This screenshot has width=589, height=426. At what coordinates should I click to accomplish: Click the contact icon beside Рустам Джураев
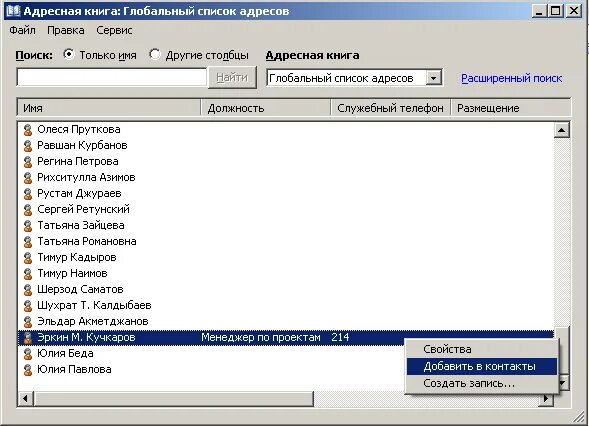(x=27, y=194)
